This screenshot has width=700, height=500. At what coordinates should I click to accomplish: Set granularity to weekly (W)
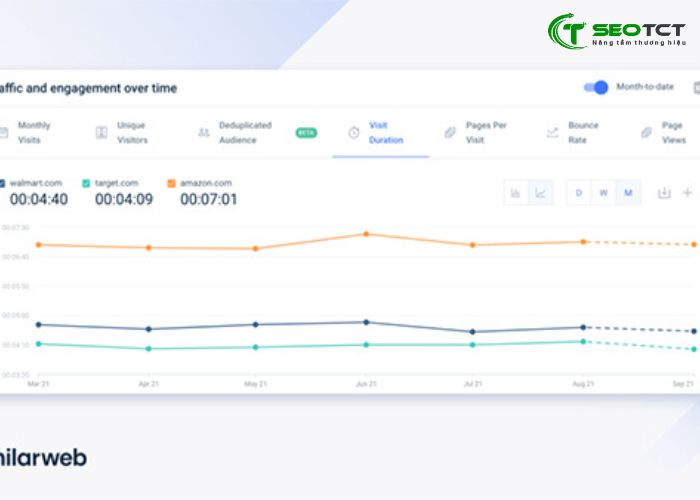pyautogui.click(x=603, y=193)
